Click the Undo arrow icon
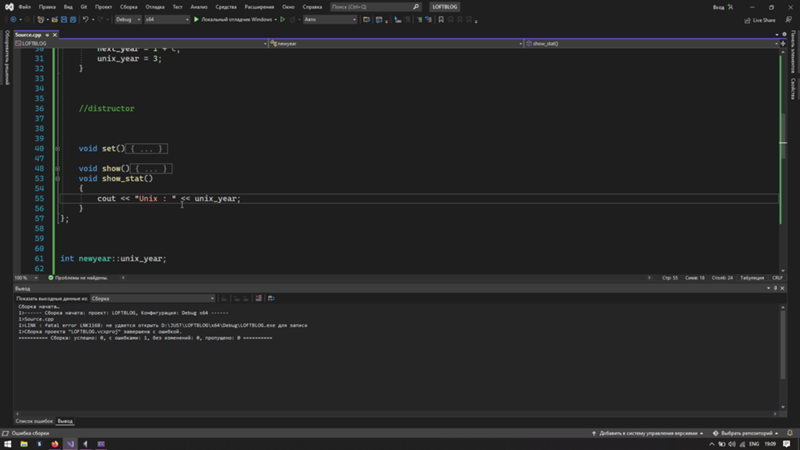Screen dimensions: 800x450 (86, 19)
